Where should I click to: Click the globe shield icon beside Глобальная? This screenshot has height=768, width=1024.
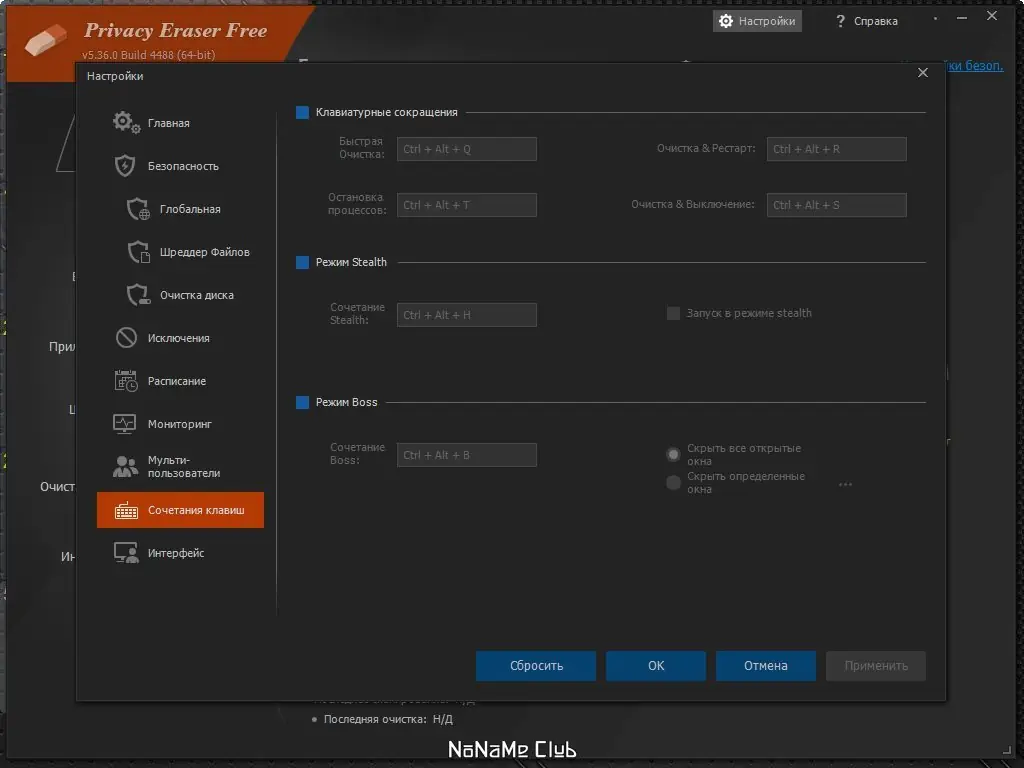138,209
